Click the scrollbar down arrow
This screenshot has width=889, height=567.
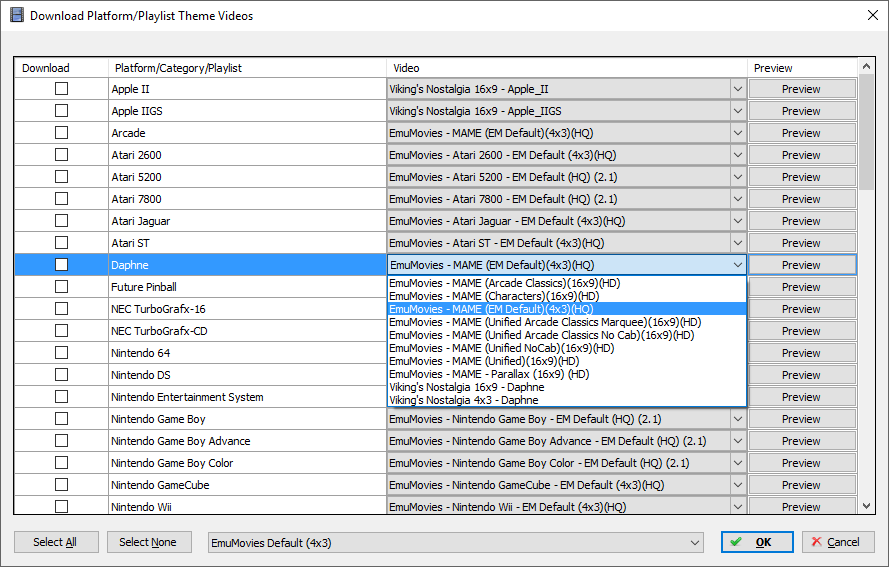(x=866, y=506)
